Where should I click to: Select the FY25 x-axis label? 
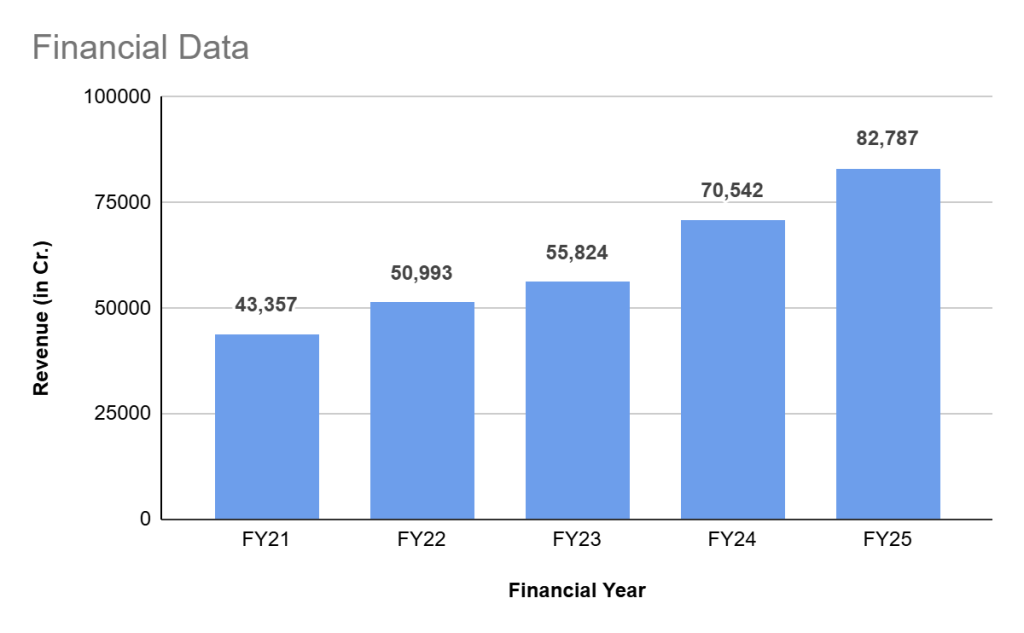point(888,540)
